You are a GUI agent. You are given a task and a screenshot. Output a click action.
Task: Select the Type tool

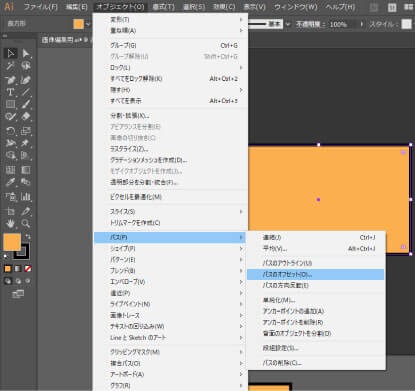point(11,92)
